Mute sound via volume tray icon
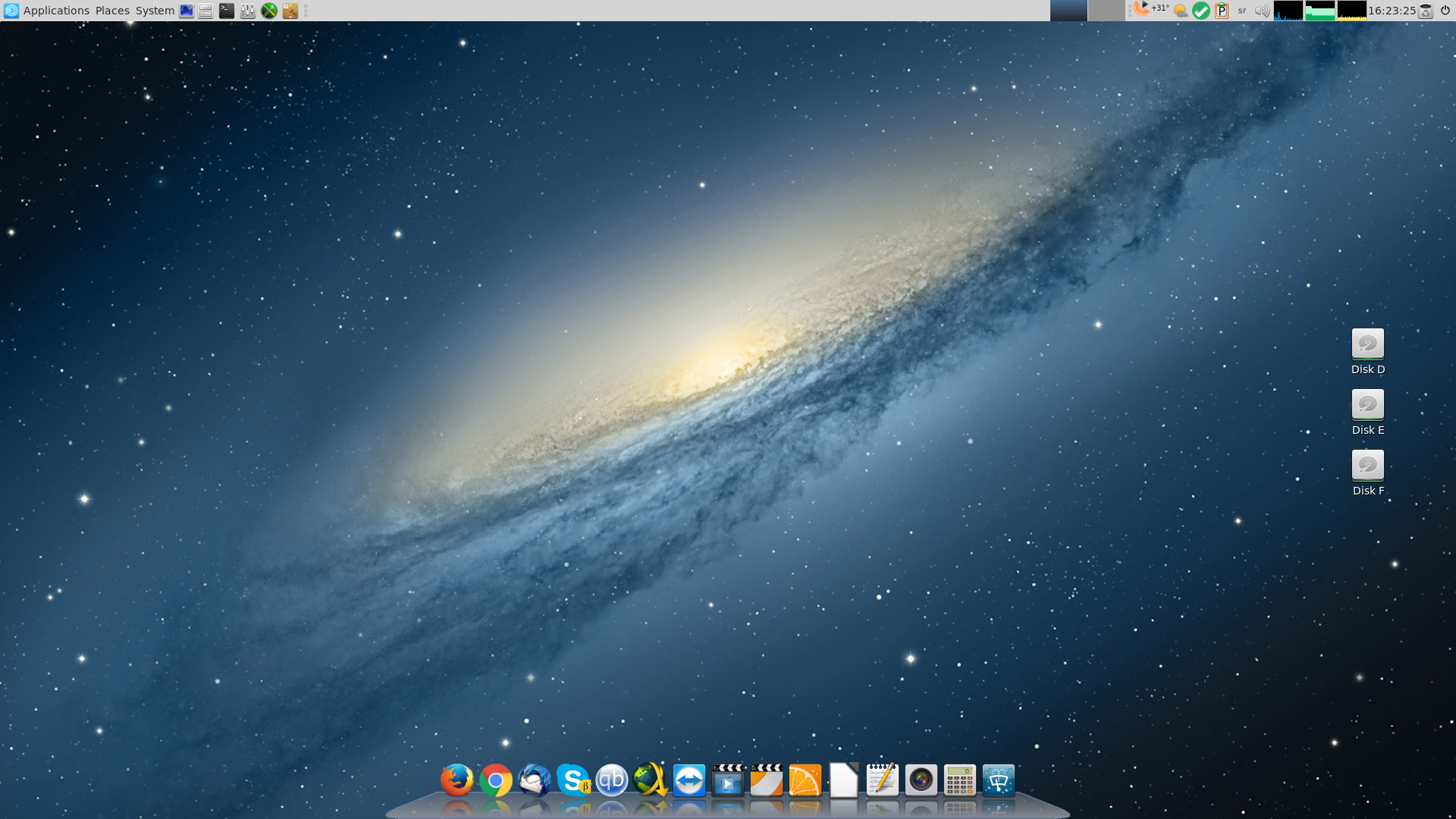 1262,11
